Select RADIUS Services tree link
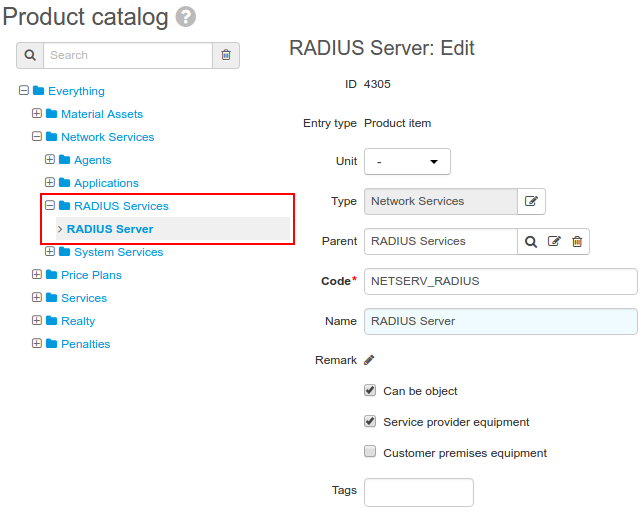The image size is (644, 520). click(x=122, y=206)
